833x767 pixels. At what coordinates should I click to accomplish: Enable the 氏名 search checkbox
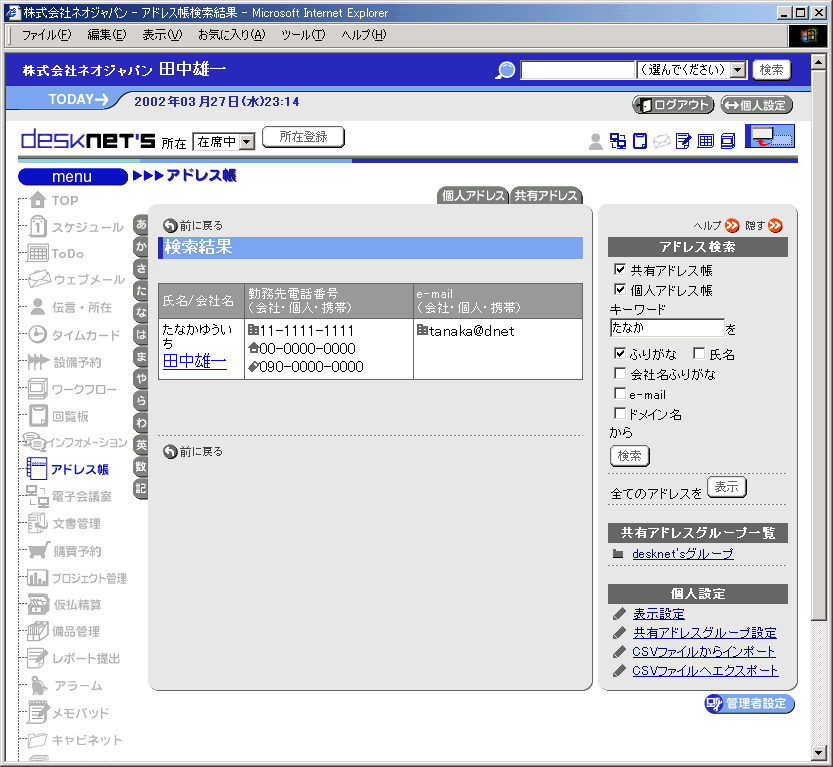coord(699,353)
